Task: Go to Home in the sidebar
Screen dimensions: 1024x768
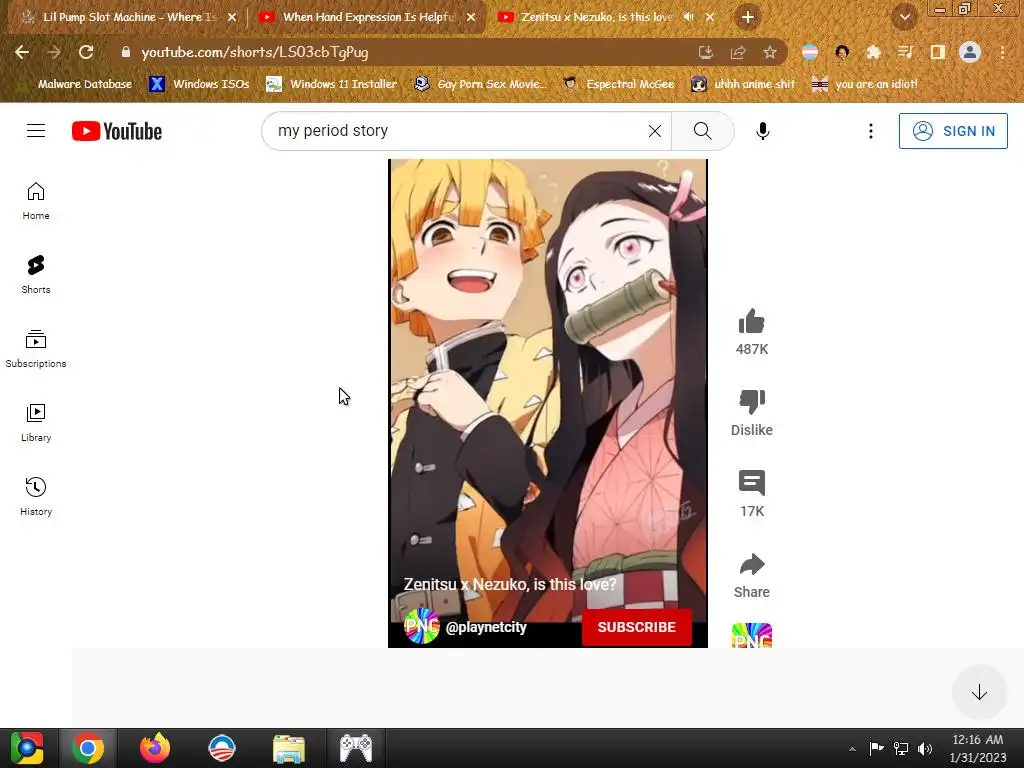Action: tap(36, 201)
